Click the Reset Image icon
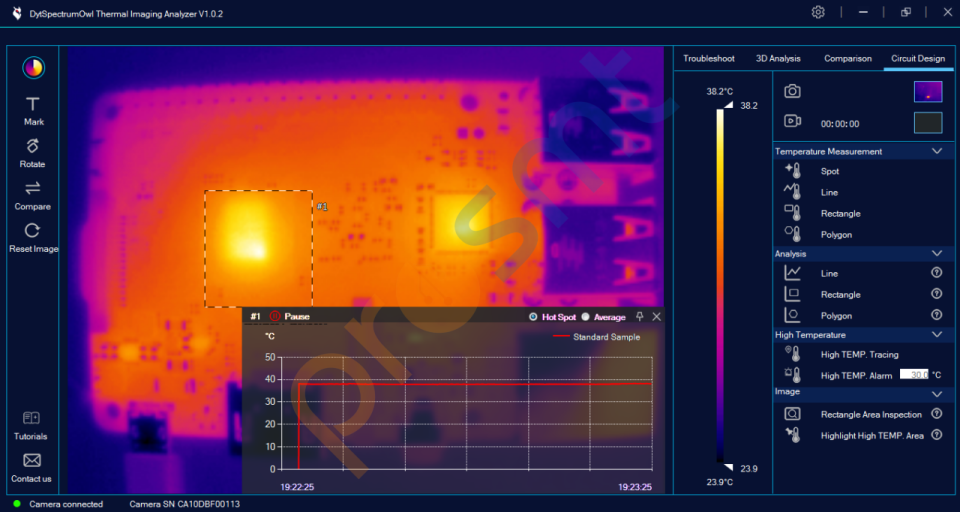This screenshot has height=512, width=960. pyautogui.click(x=33, y=231)
